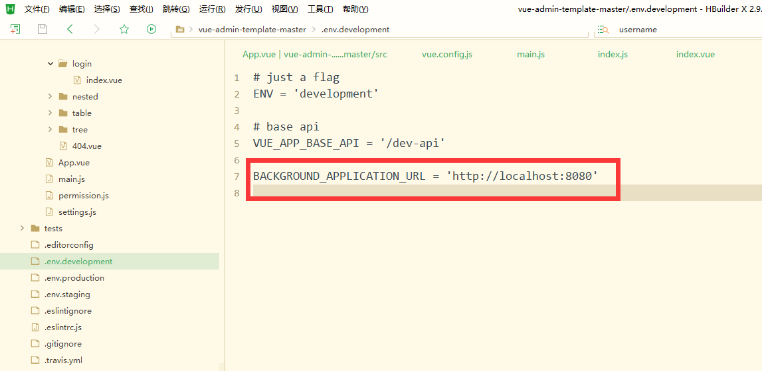762x371 pixels.
Task: Open the 视图(V) menu
Action: click(284, 9)
